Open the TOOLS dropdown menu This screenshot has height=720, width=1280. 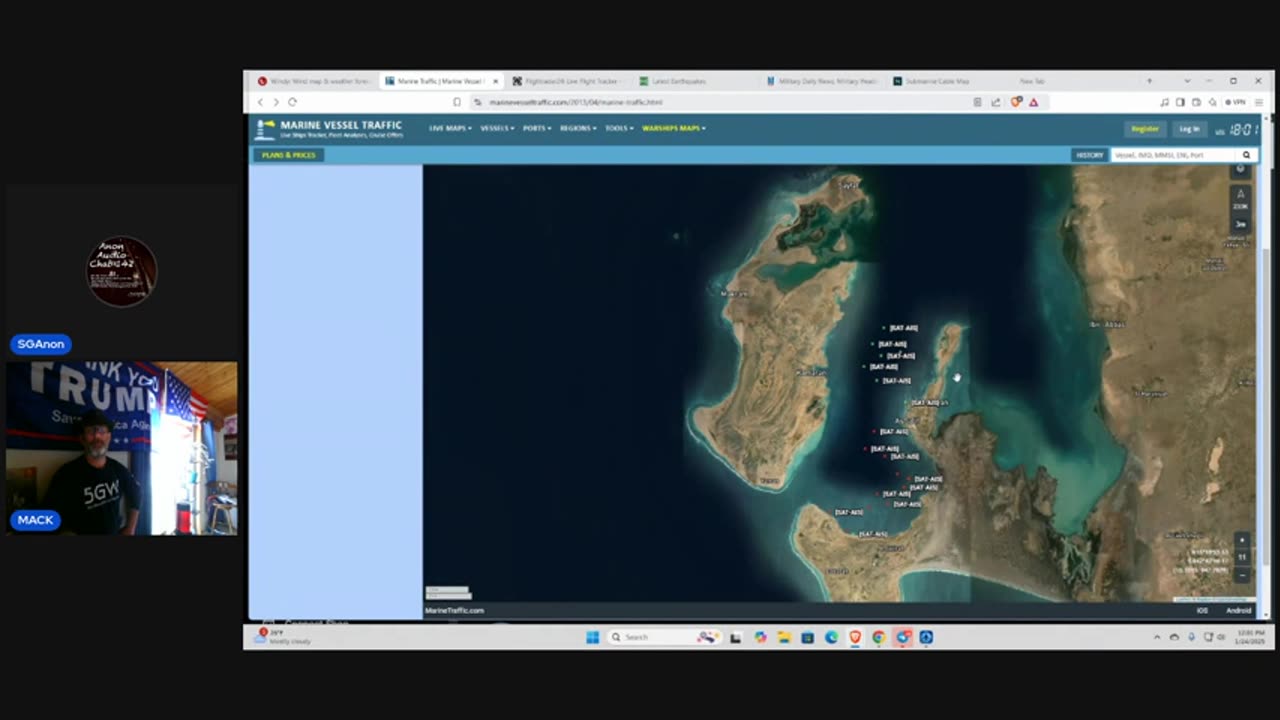(619, 128)
